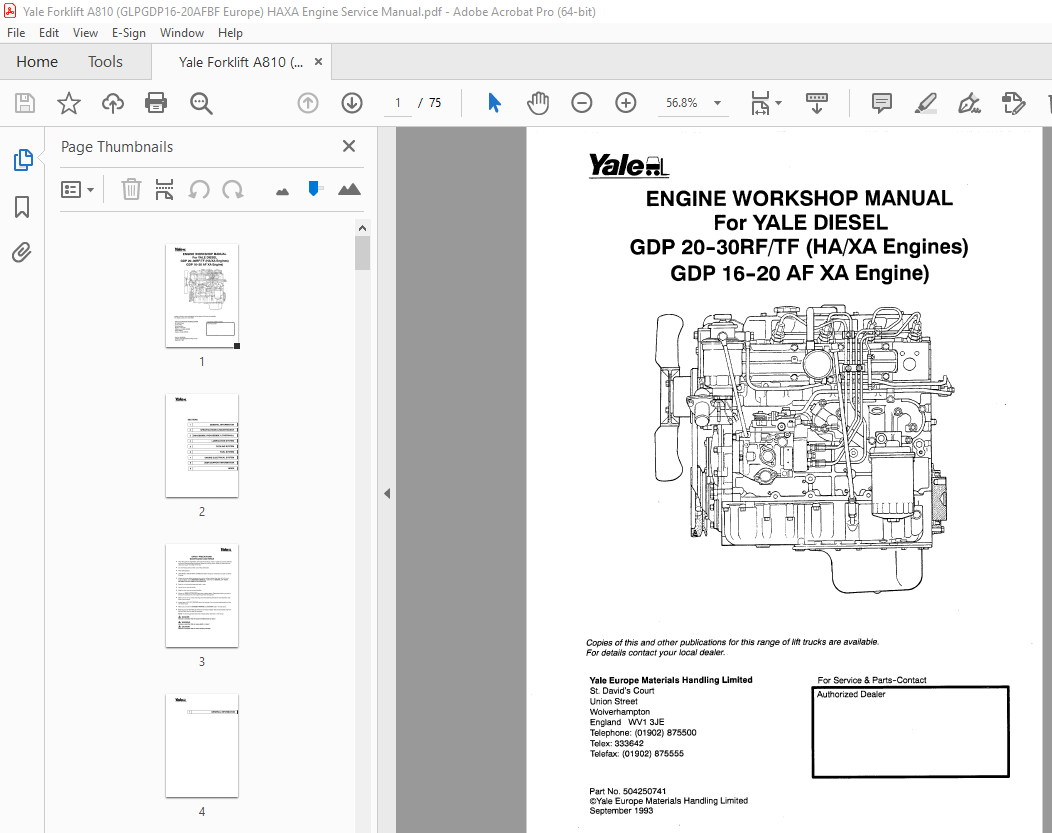This screenshot has width=1052, height=833.
Task: Add bookmark with the star icon
Action: coord(68,103)
